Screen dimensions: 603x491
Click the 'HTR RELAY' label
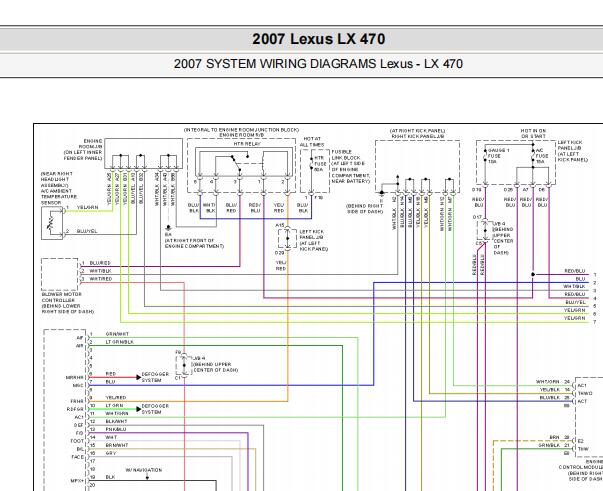pyautogui.click(x=247, y=144)
